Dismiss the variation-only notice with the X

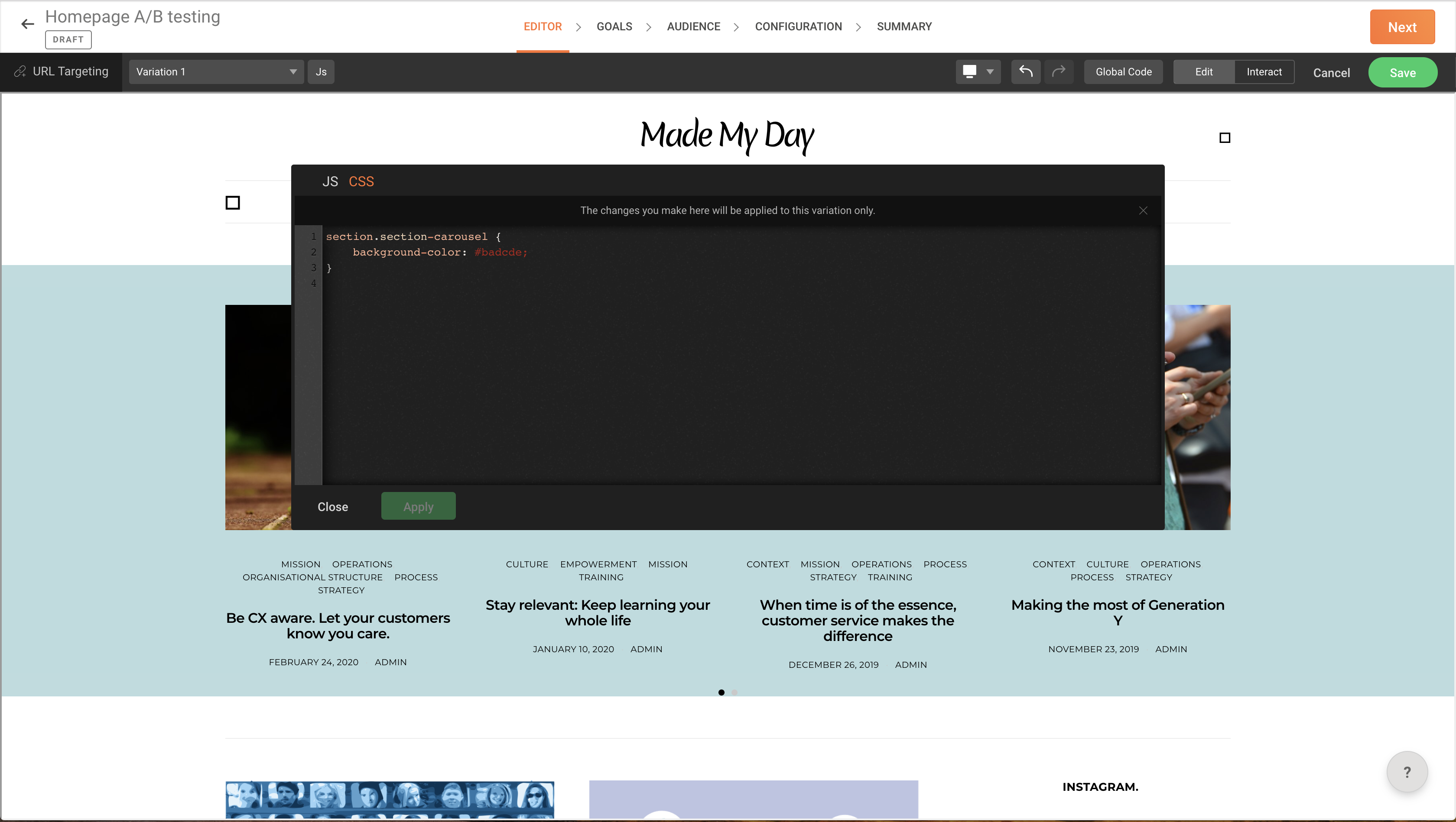point(1143,210)
